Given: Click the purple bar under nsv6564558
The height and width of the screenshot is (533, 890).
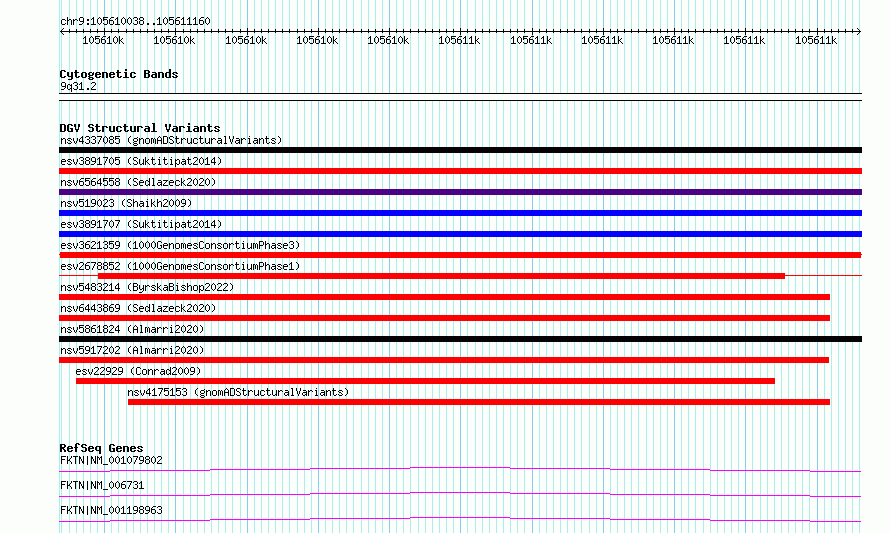Looking at the screenshot, I should click(460, 192).
